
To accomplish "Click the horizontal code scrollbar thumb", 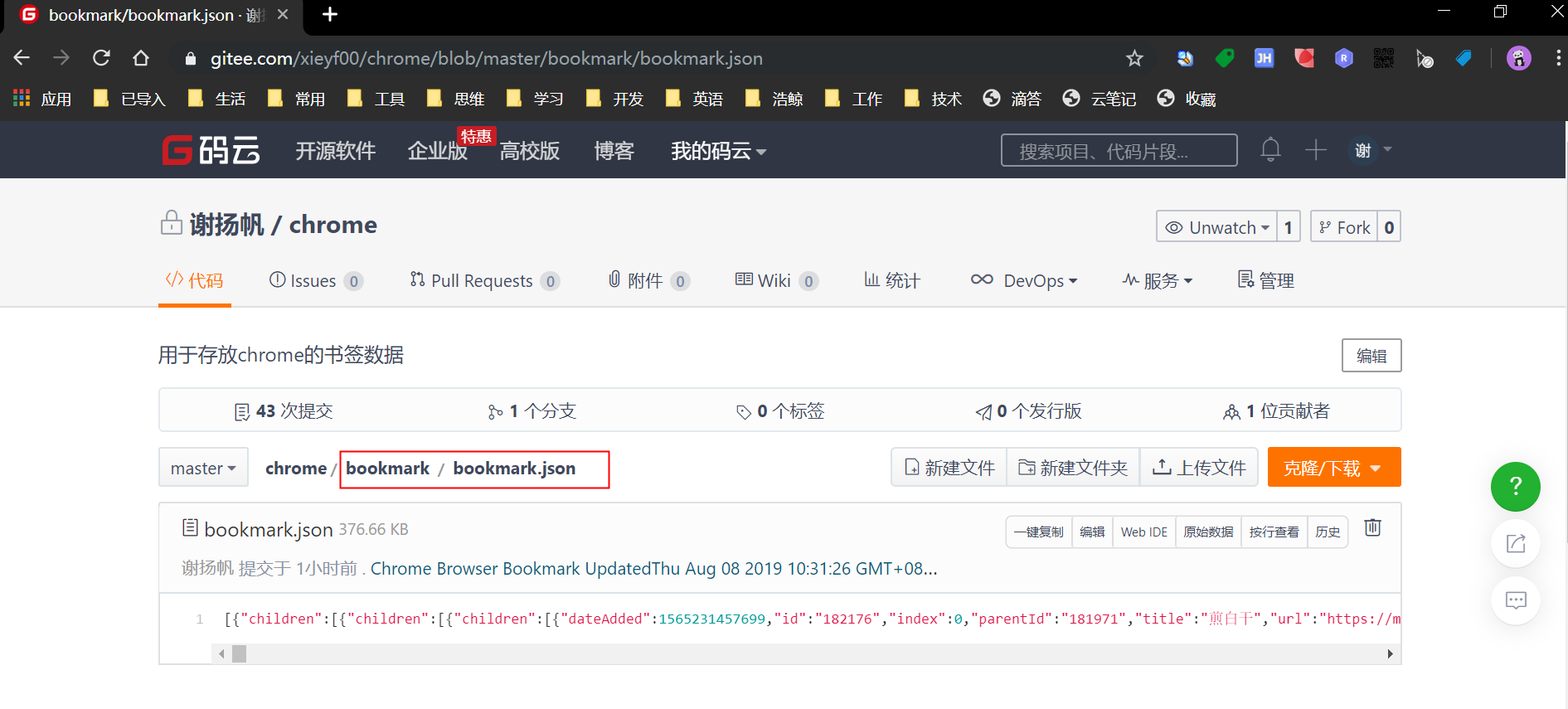I will click(x=239, y=654).
